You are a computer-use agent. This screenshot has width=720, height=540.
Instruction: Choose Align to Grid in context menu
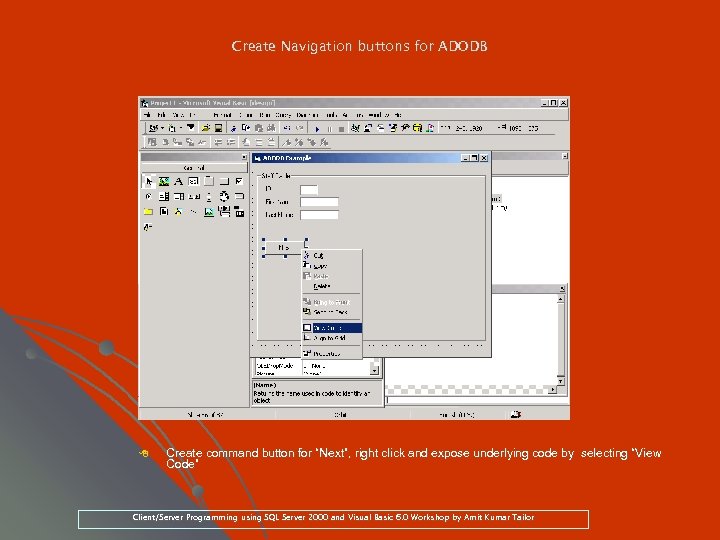click(x=332, y=338)
